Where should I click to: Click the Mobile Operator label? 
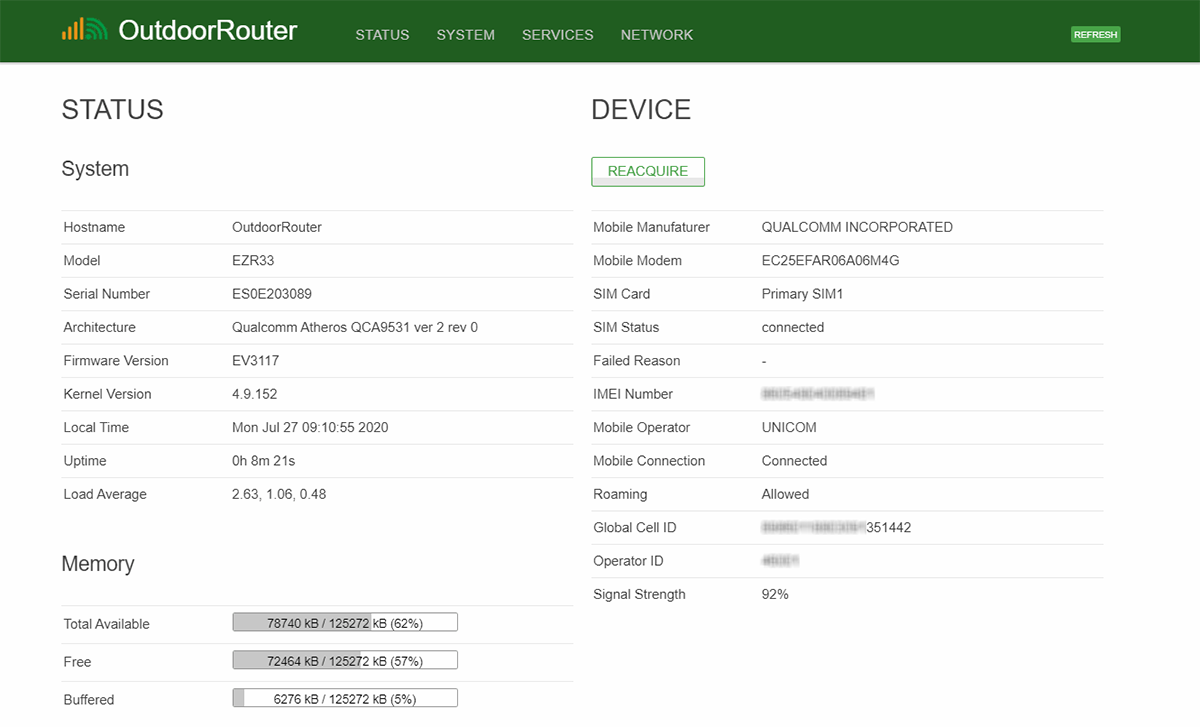point(641,427)
